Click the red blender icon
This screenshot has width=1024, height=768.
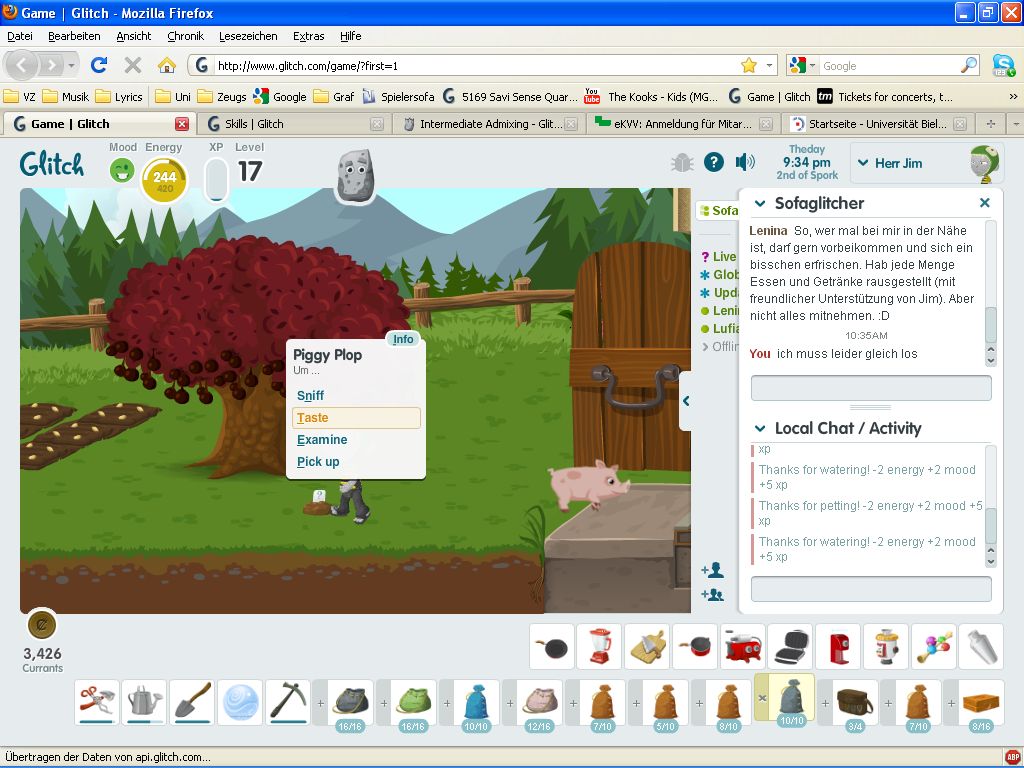(599, 647)
